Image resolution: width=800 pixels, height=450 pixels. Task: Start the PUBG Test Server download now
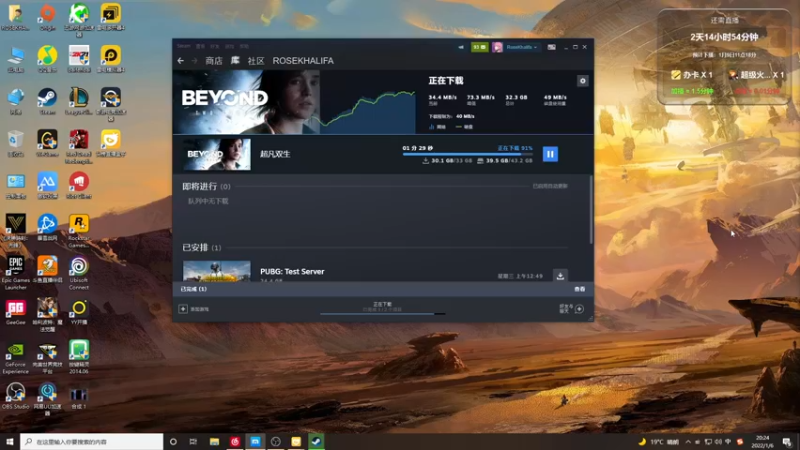coord(560,276)
